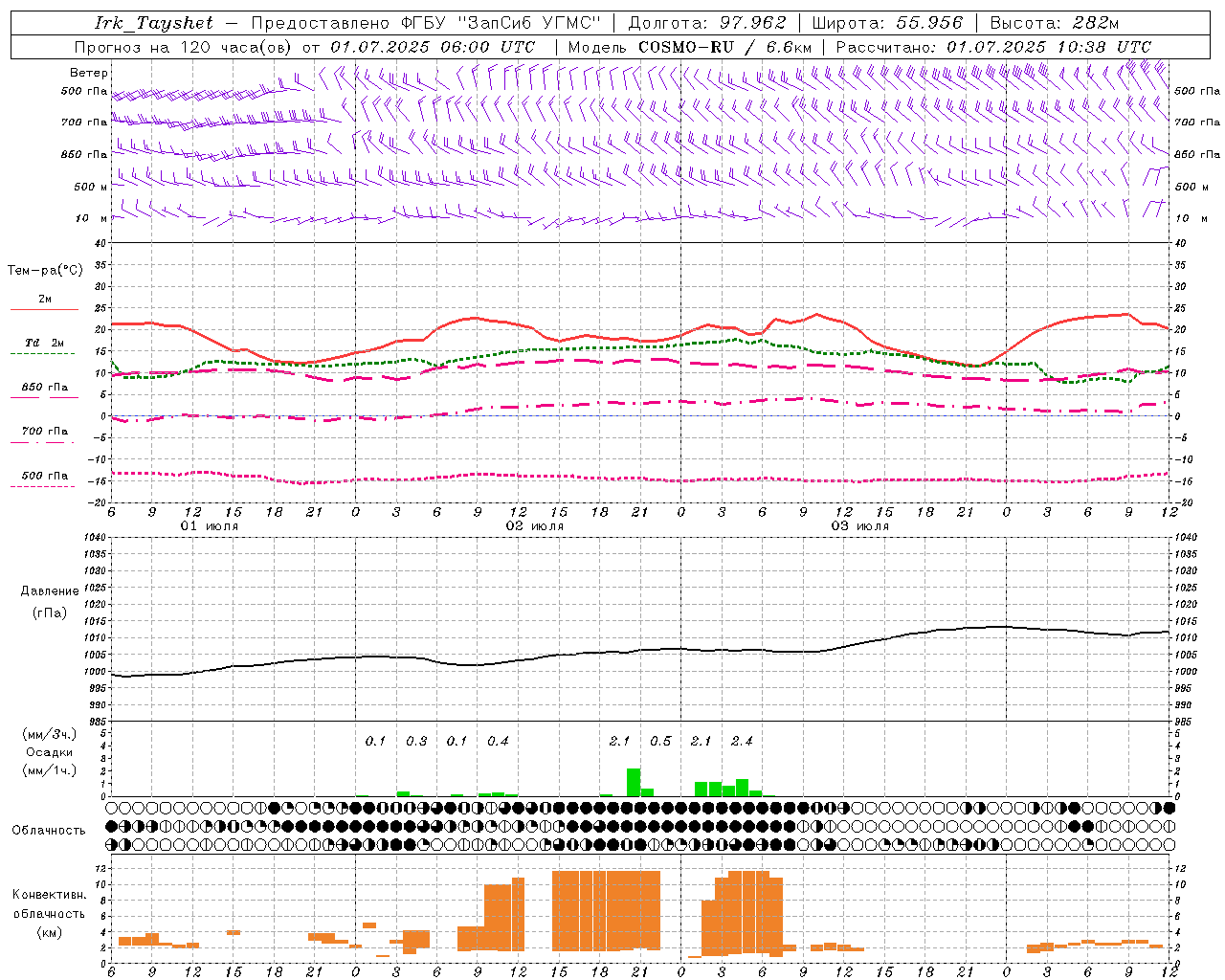Click the (мм/1ч.) unit label

coord(50,770)
